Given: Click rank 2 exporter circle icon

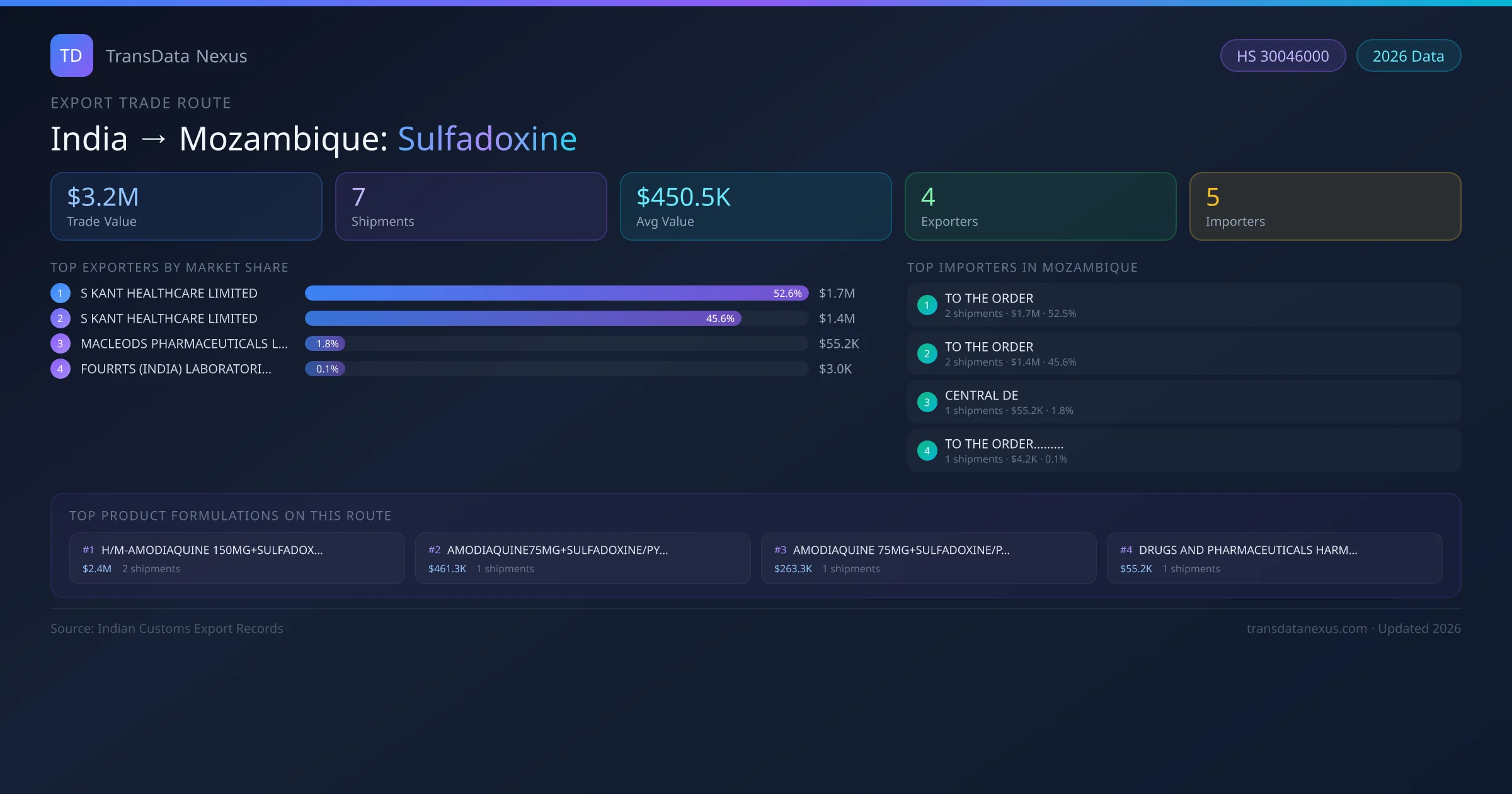Looking at the screenshot, I should coord(60,318).
